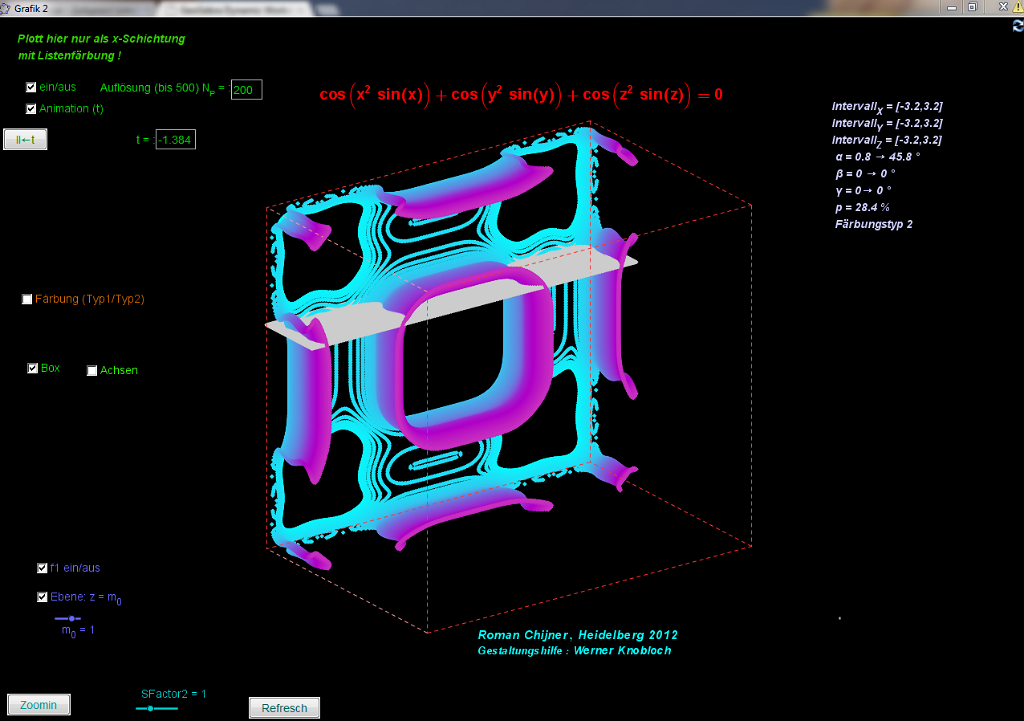Image resolution: width=1024 pixels, height=721 pixels.
Task: Disable the Animation (t) checkbox
Action: coord(31,109)
